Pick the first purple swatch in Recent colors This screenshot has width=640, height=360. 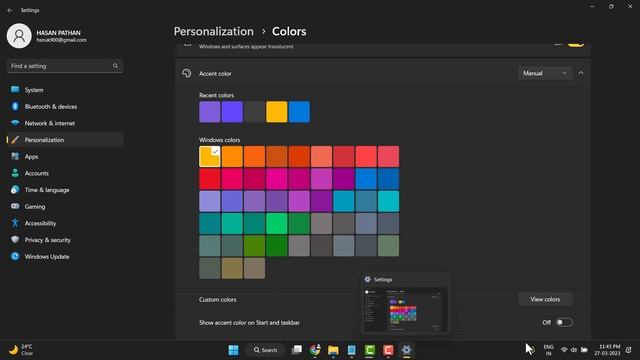click(x=210, y=112)
